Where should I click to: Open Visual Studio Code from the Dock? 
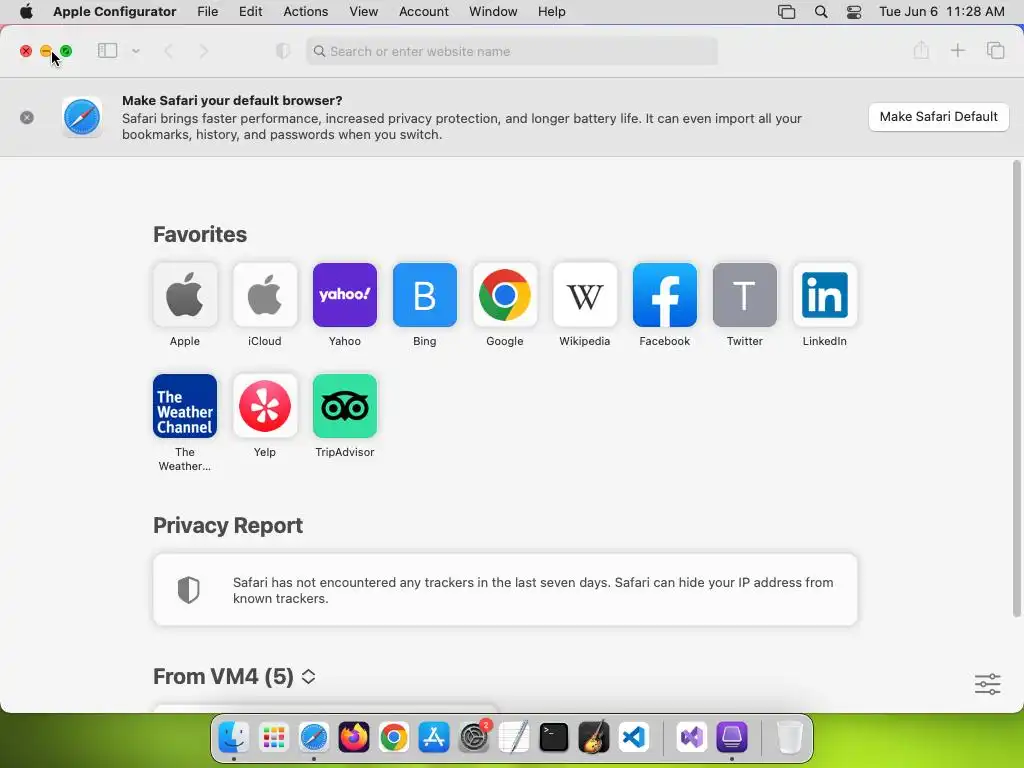(x=634, y=738)
